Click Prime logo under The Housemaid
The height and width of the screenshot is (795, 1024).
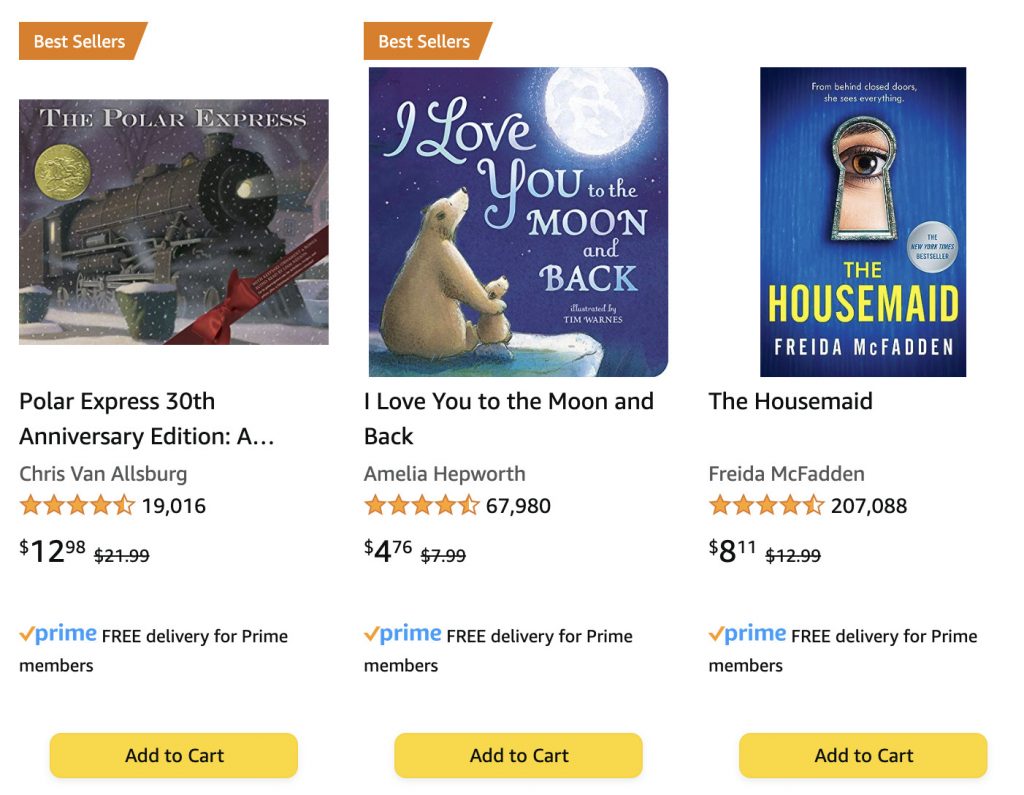coord(747,634)
